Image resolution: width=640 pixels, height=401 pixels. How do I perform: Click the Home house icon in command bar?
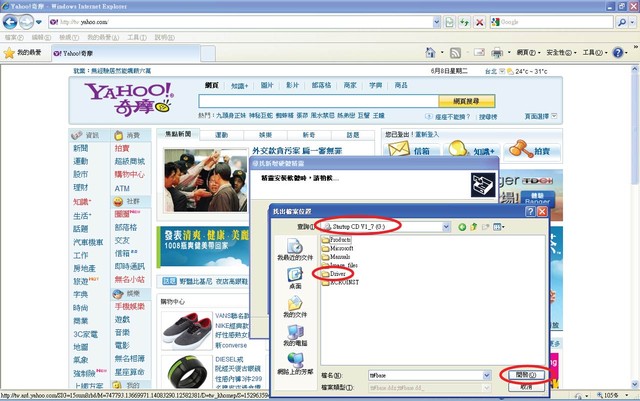(x=430, y=53)
